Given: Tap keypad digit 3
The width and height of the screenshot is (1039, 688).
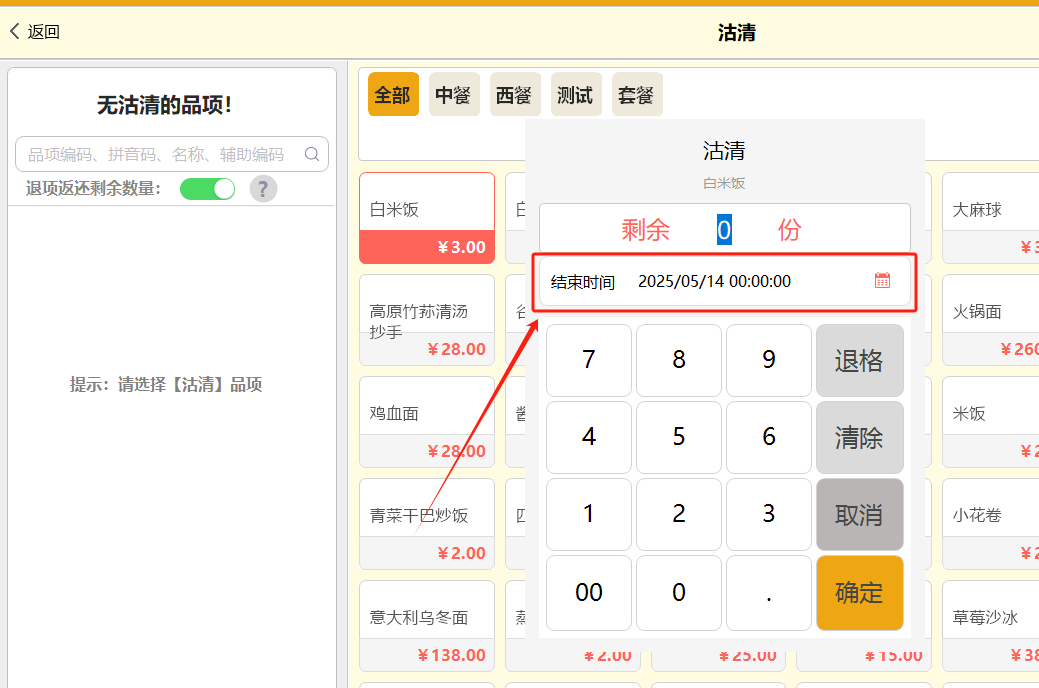Looking at the screenshot, I should coord(769,514).
